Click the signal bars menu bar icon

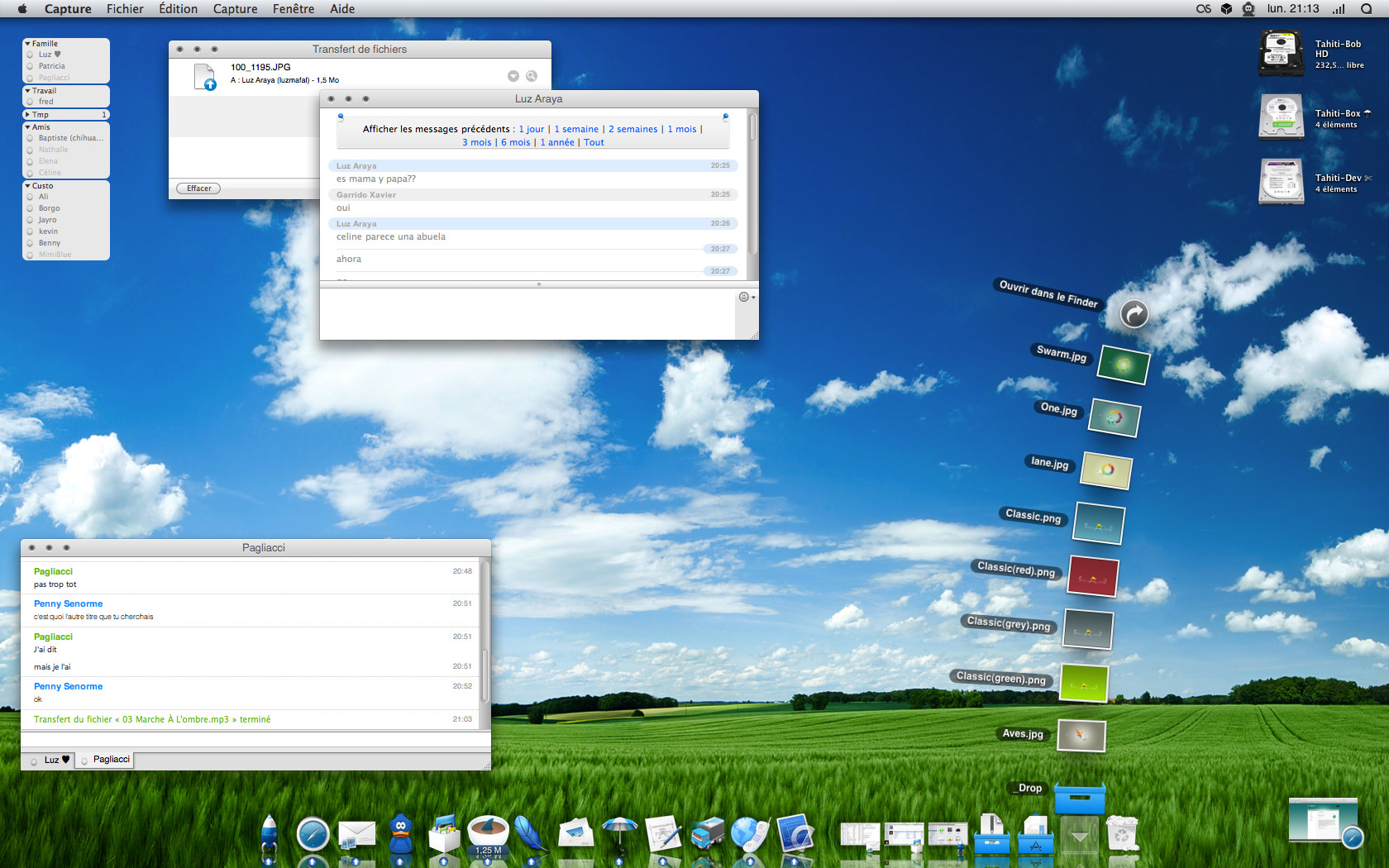coord(1339,9)
